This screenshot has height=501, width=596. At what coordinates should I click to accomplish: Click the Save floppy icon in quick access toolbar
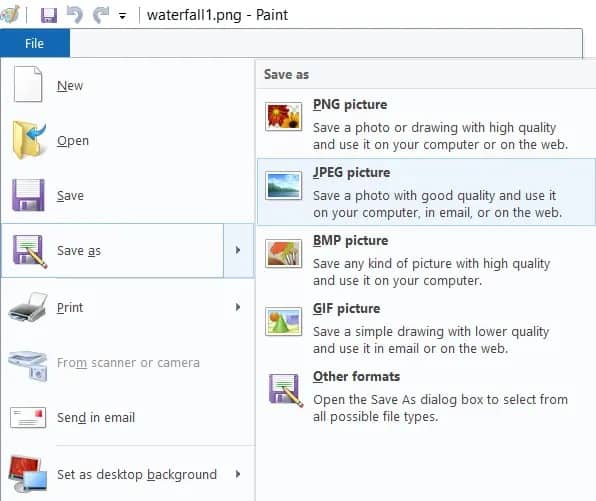click(x=49, y=15)
